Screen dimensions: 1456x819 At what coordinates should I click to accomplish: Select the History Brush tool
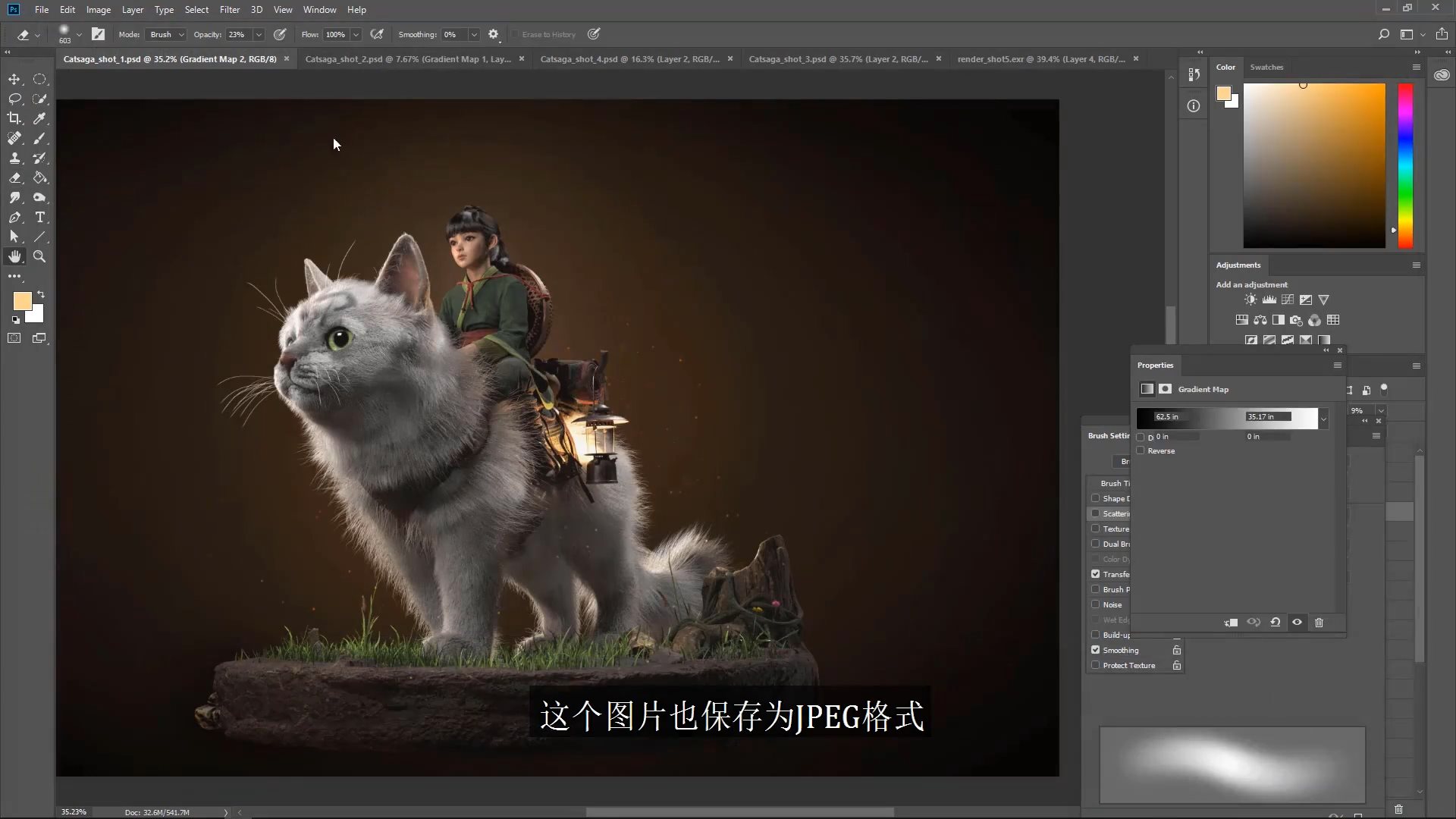[39, 158]
